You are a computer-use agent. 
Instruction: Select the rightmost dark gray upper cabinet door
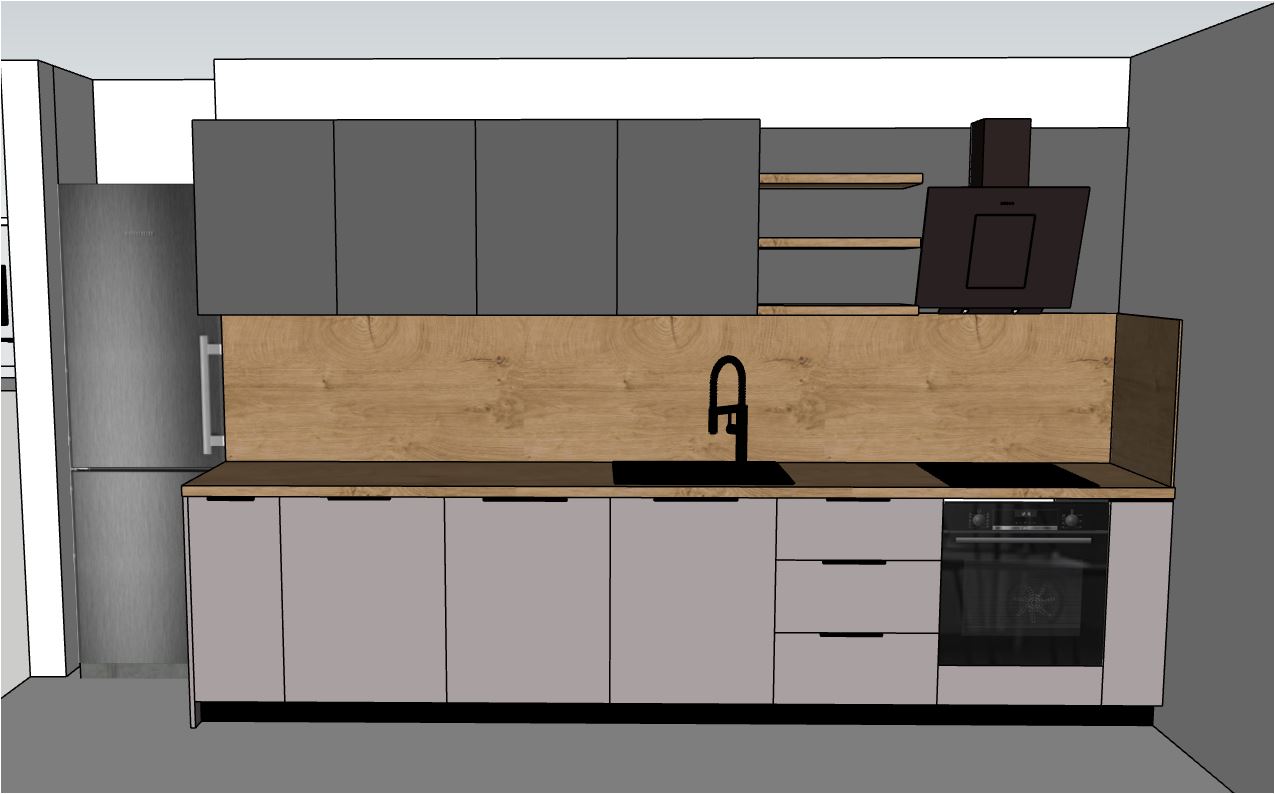(687, 217)
